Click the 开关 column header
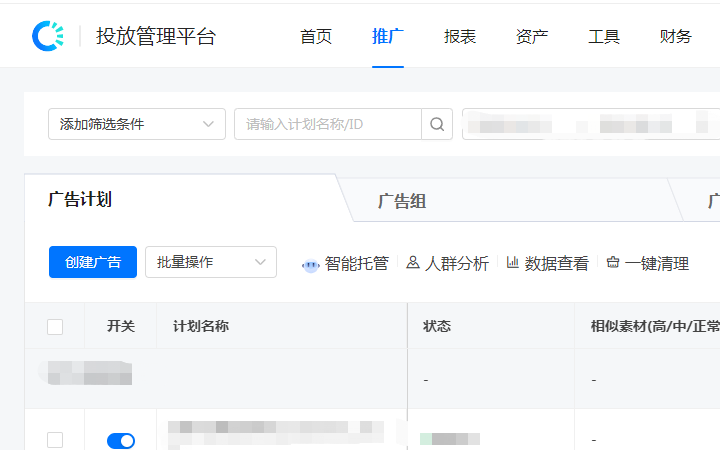The image size is (720, 450). coord(121,326)
